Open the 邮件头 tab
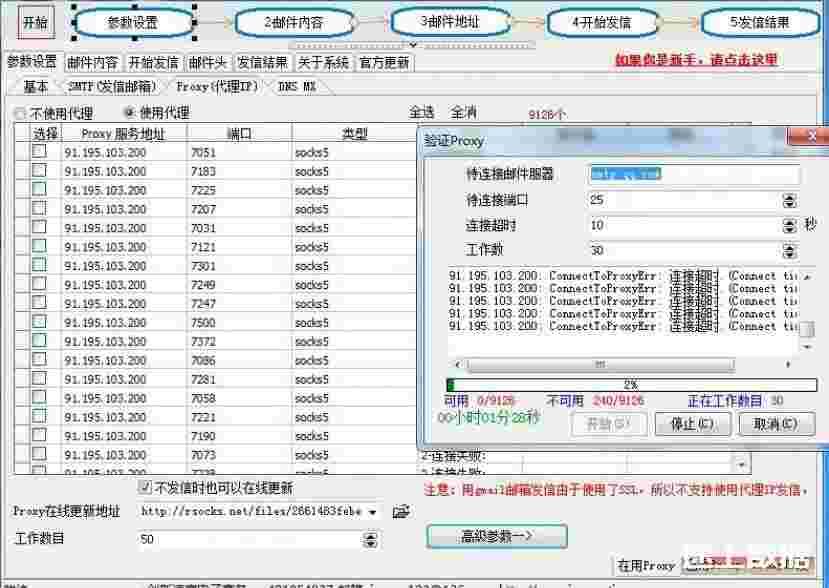 207,63
